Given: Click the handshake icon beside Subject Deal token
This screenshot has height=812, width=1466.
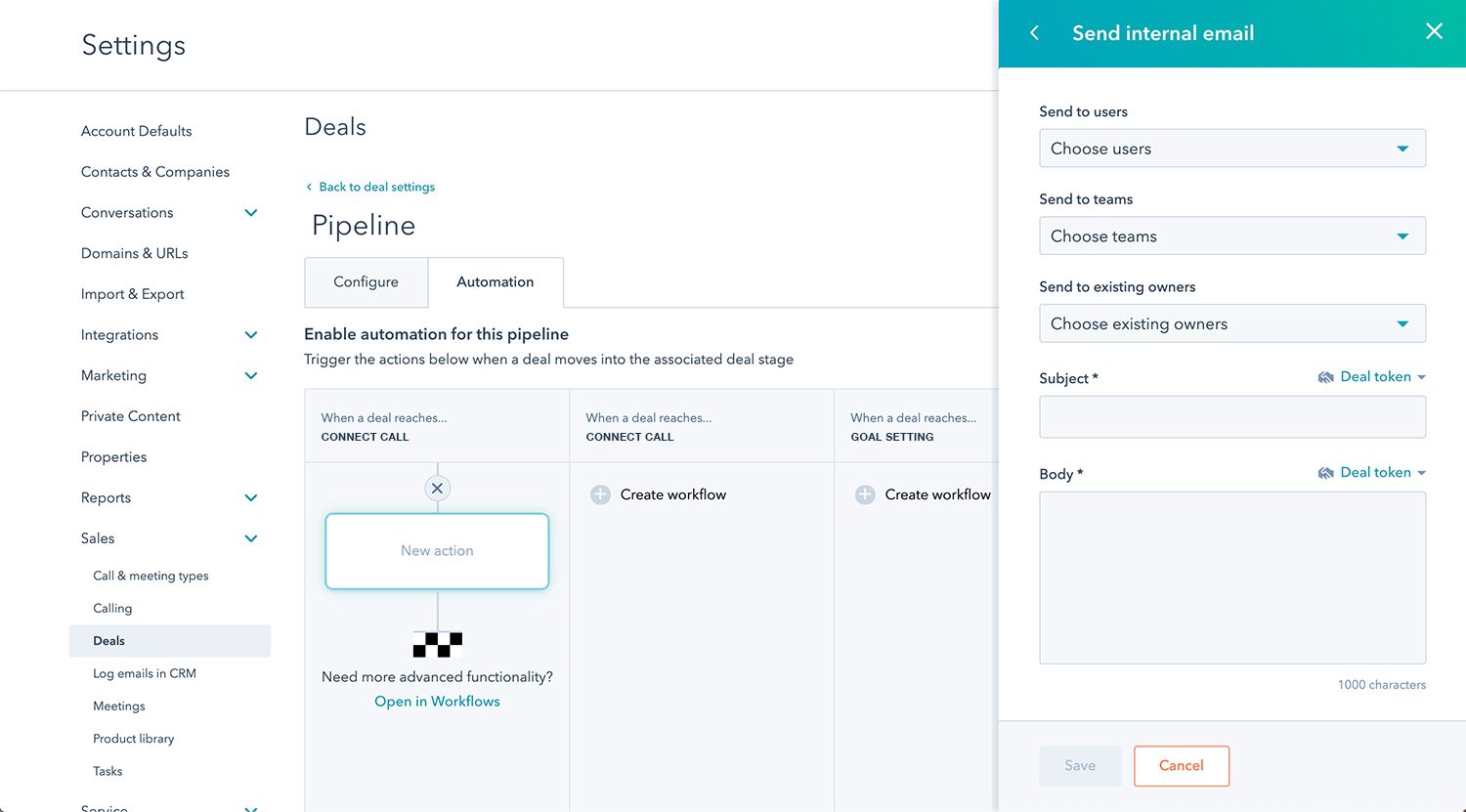Looking at the screenshot, I should pyautogui.click(x=1326, y=377).
